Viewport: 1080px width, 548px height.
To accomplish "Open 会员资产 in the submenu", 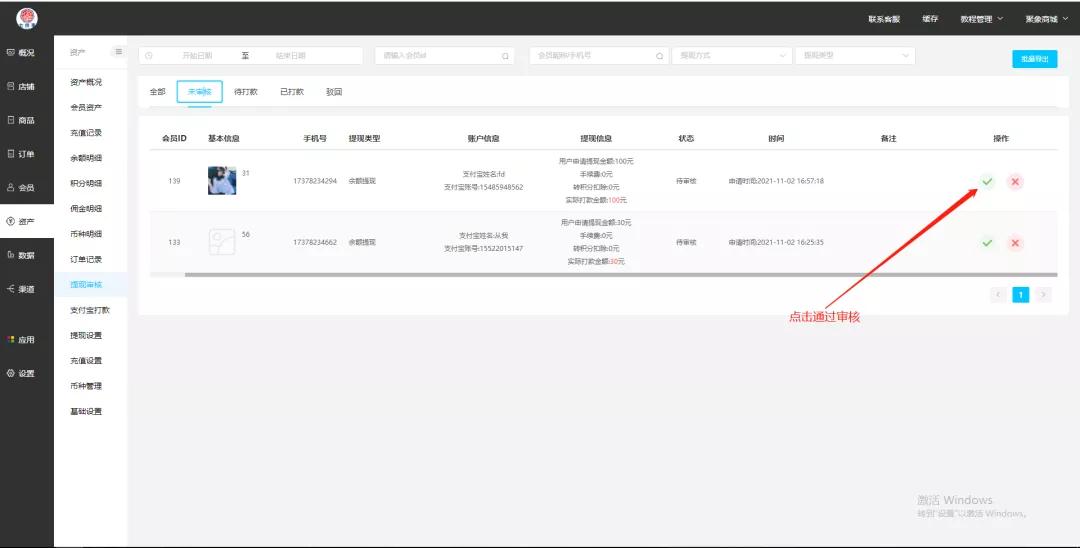I will (x=86, y=107).
